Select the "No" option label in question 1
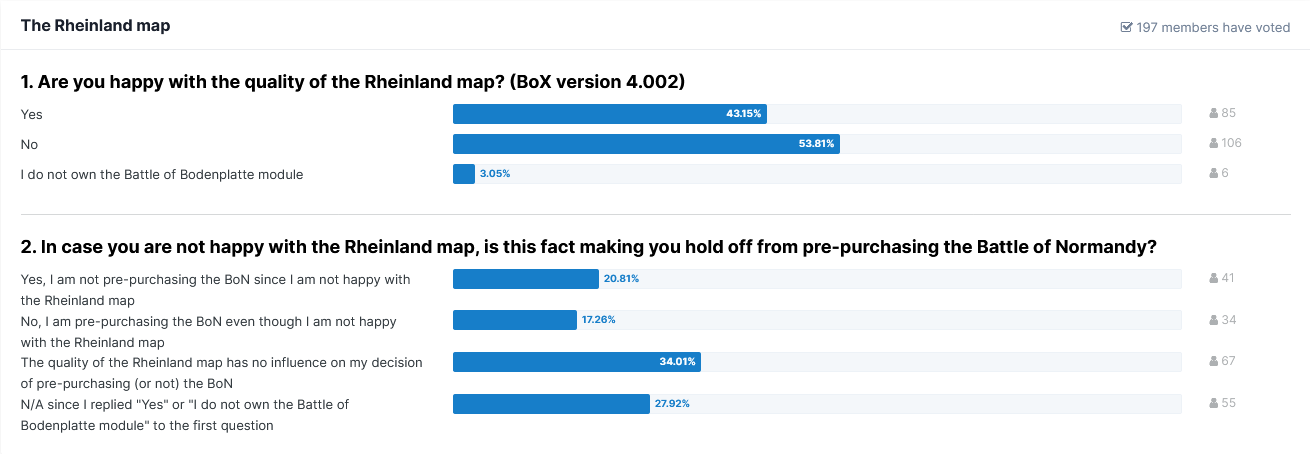This screenshot has height=454, width=1310. [x=29, y=145]
